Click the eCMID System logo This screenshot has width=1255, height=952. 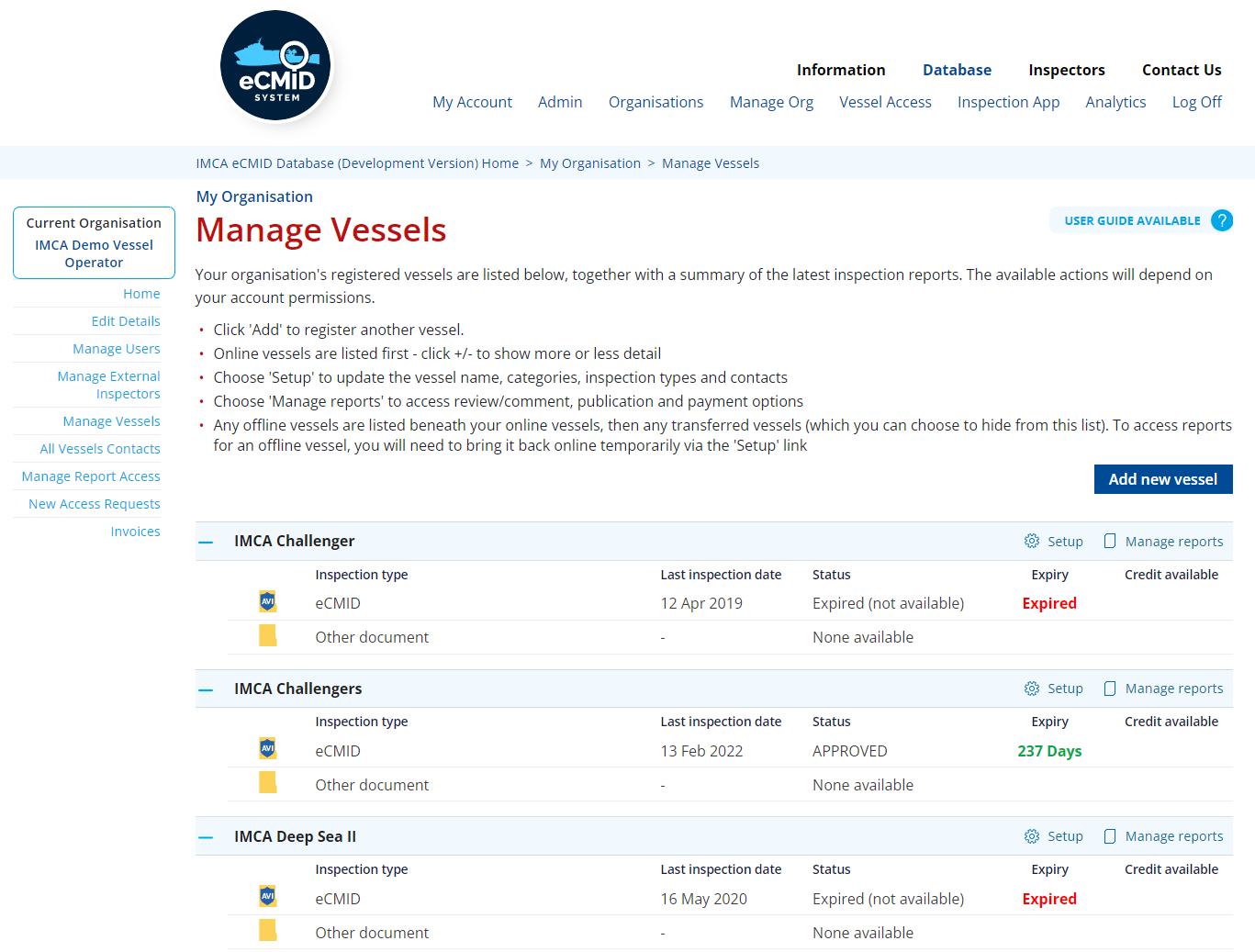point(276,66)
